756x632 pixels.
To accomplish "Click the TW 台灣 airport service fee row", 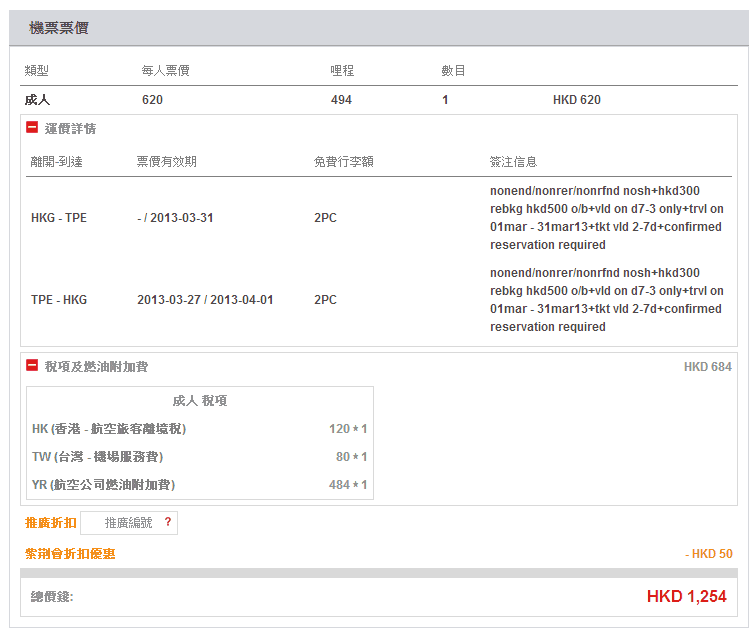I will point(98,457).
